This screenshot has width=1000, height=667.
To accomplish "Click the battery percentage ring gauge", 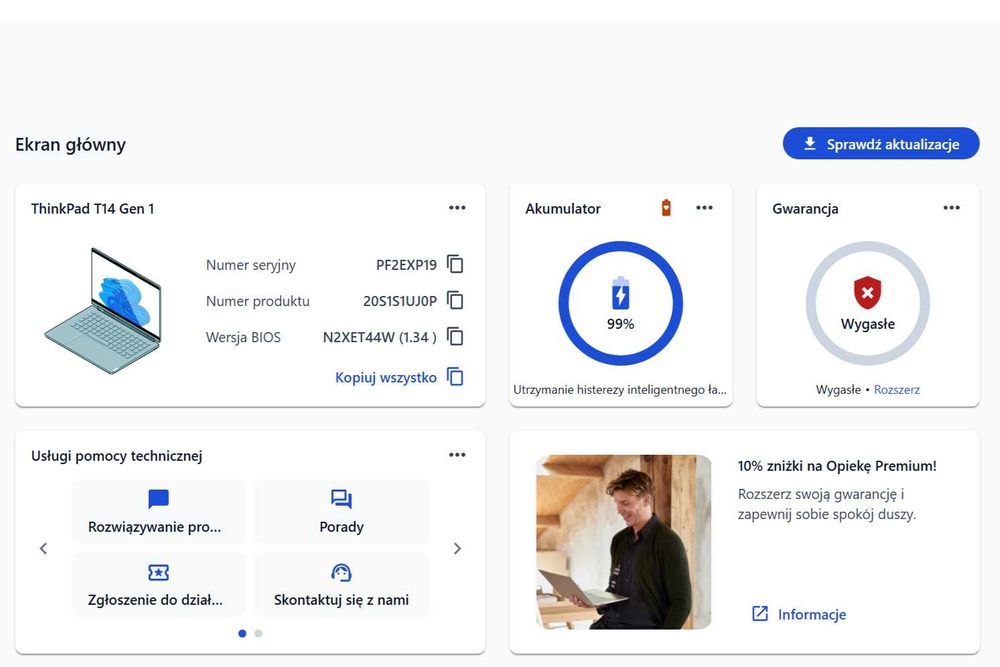I will pyautogui.click(x=621, y=303).
